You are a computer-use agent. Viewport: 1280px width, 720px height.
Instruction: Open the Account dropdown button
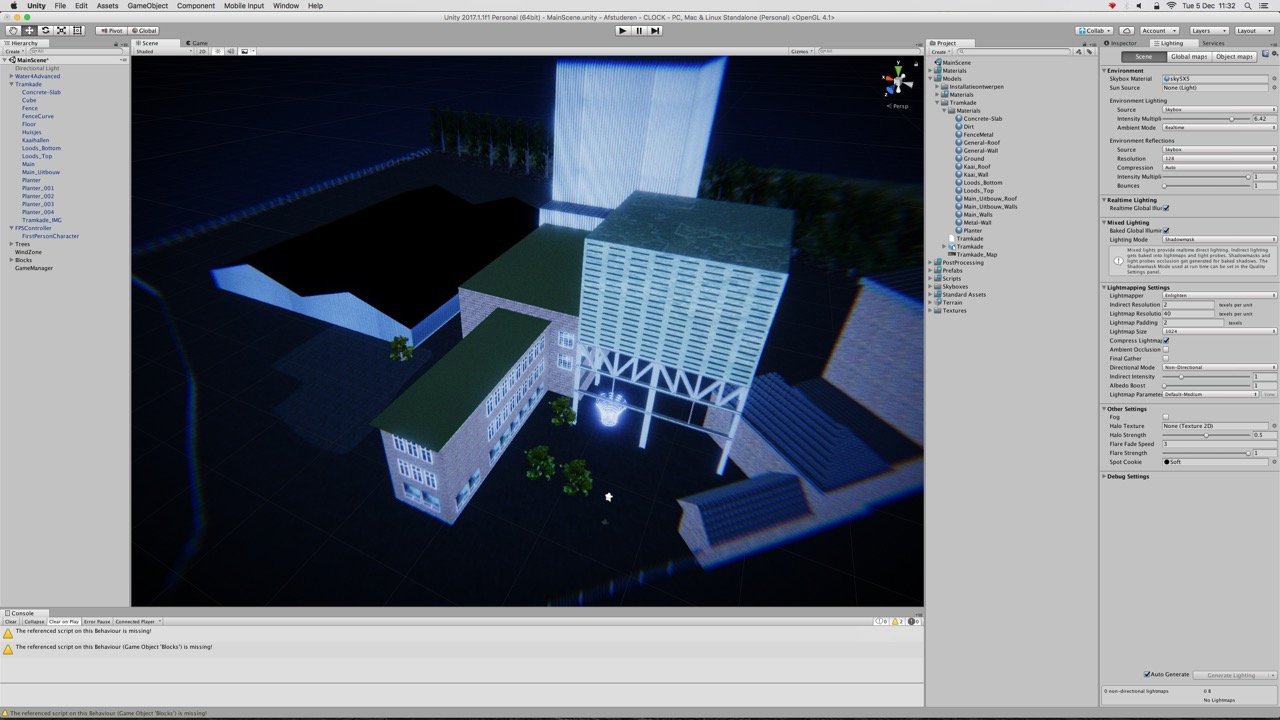[x=1161, y=31]
